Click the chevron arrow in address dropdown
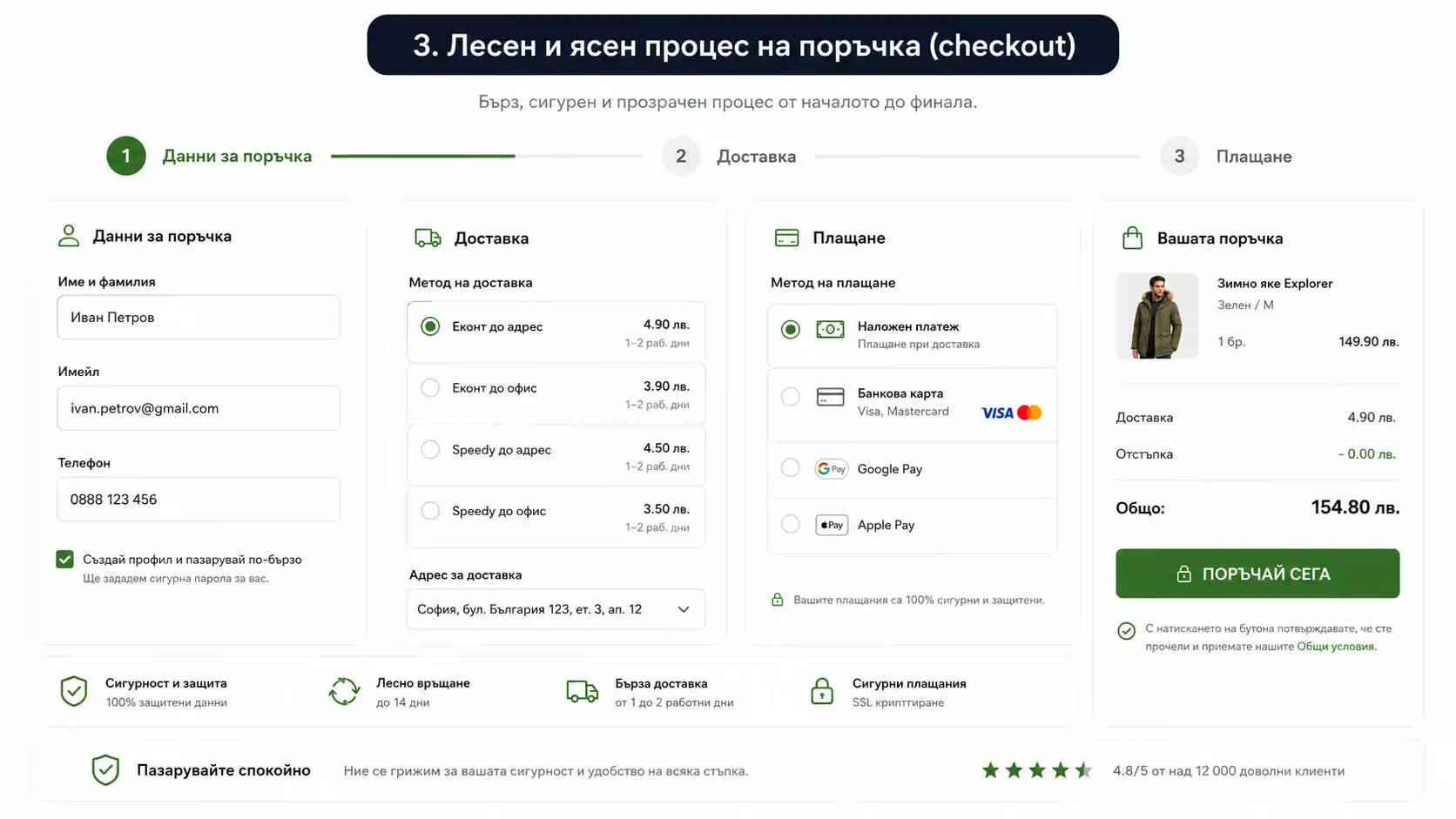 click(684, 609)
